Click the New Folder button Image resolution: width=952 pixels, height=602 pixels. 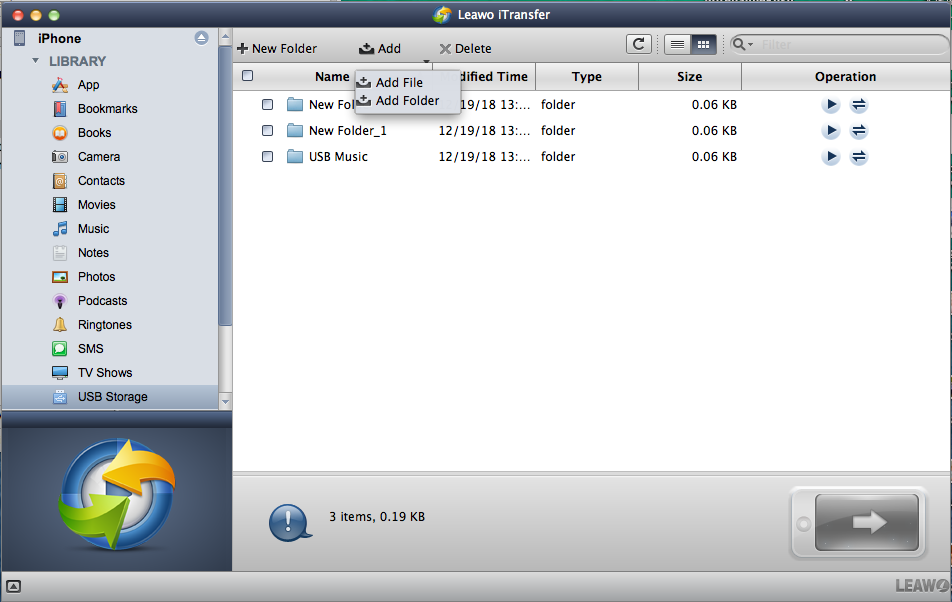coord(277,48)
